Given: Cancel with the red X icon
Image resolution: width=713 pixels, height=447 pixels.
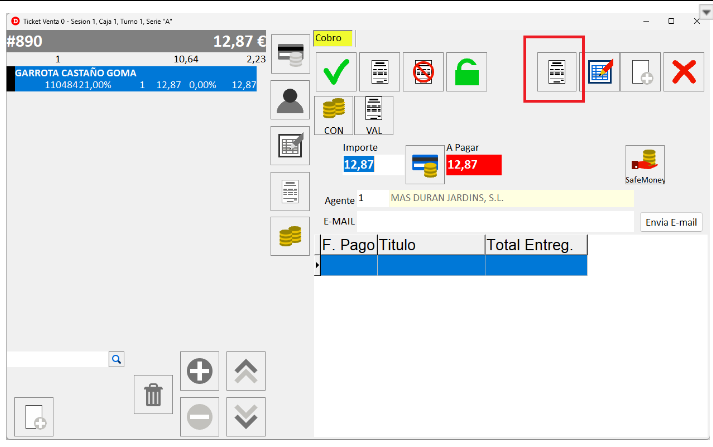Looking at the screenshot, I should (x=683, y=72).
